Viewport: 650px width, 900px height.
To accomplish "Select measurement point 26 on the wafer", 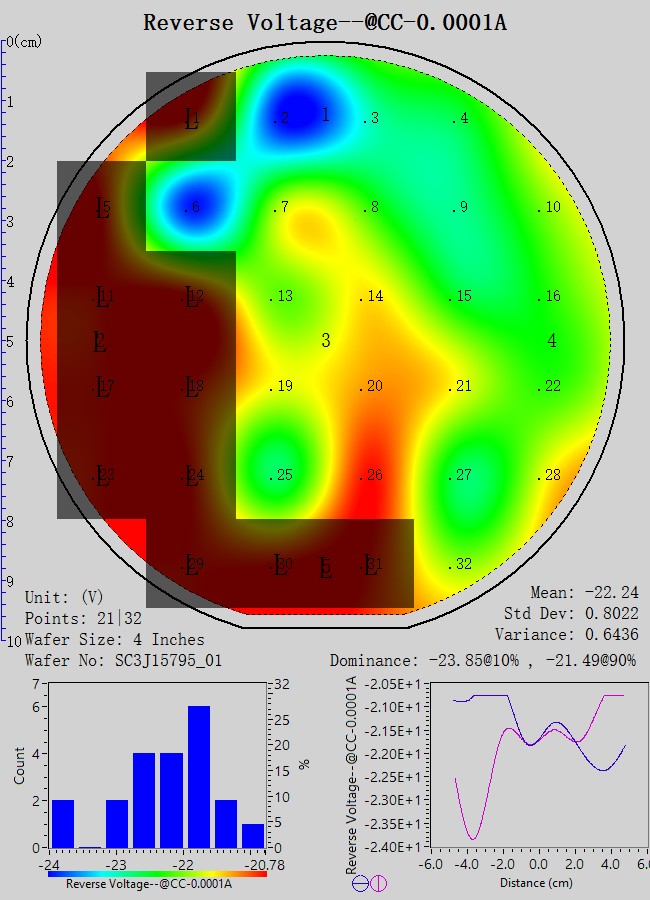I will click(370, 475).
